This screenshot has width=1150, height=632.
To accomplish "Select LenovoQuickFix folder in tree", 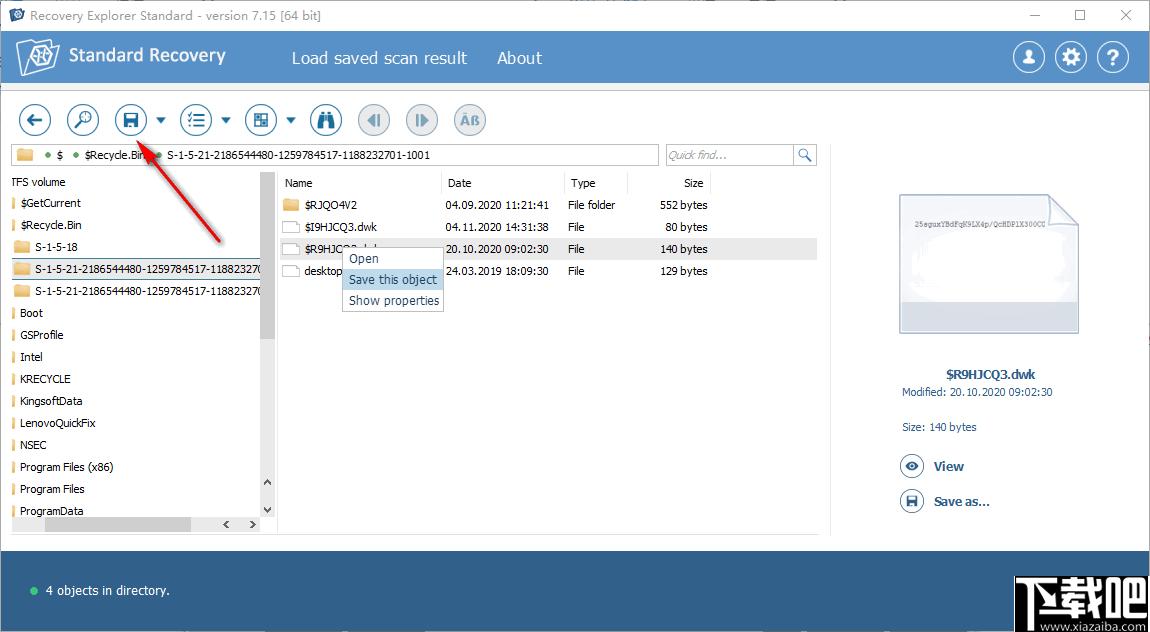I will (x=57, y=423).
